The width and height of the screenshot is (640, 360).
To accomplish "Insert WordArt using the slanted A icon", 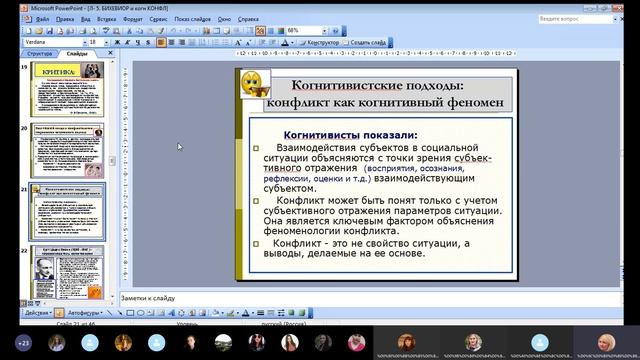I will tap(171, 313).
